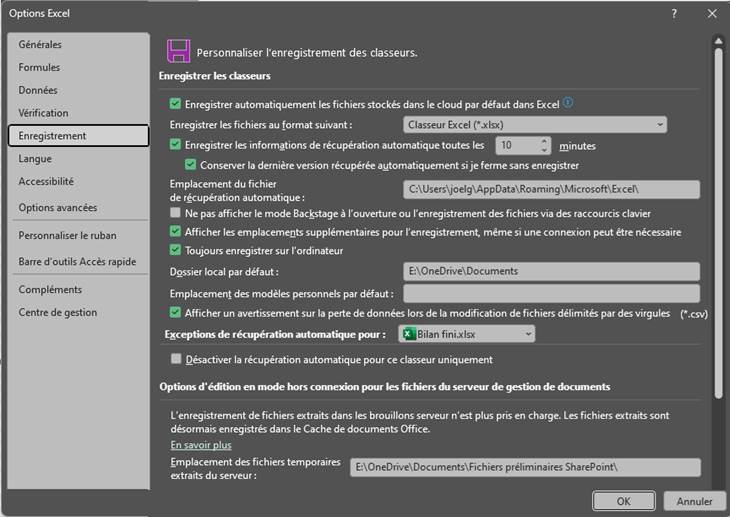730x517 pixels.
Task: Click the Annuler button
Action: click(694, 501)
